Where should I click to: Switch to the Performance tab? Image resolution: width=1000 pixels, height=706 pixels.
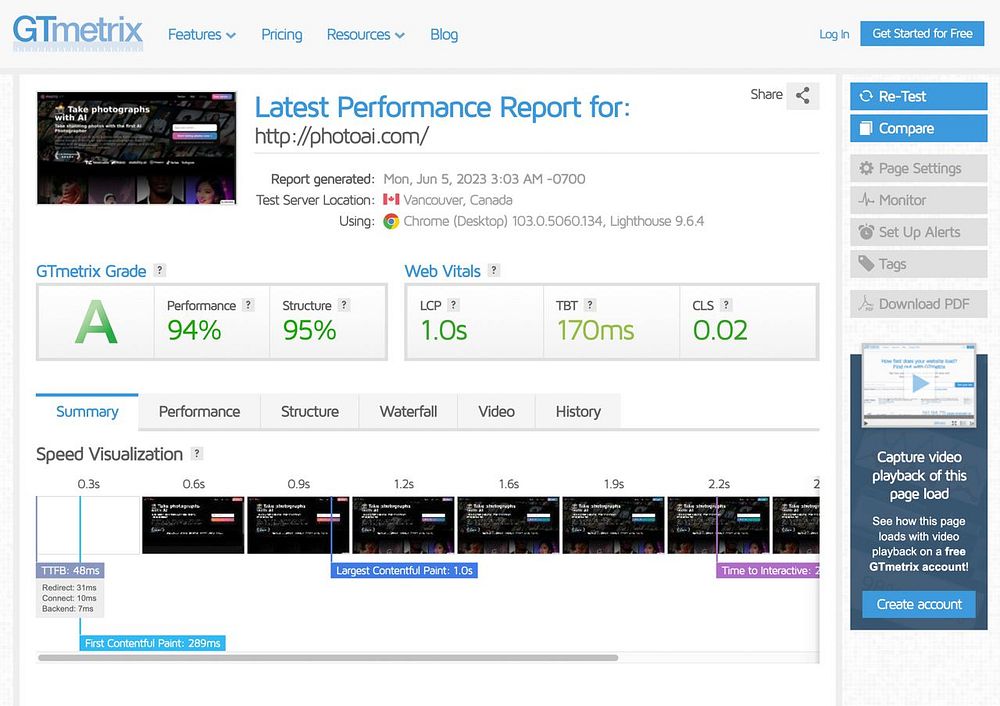coord(200,412)
